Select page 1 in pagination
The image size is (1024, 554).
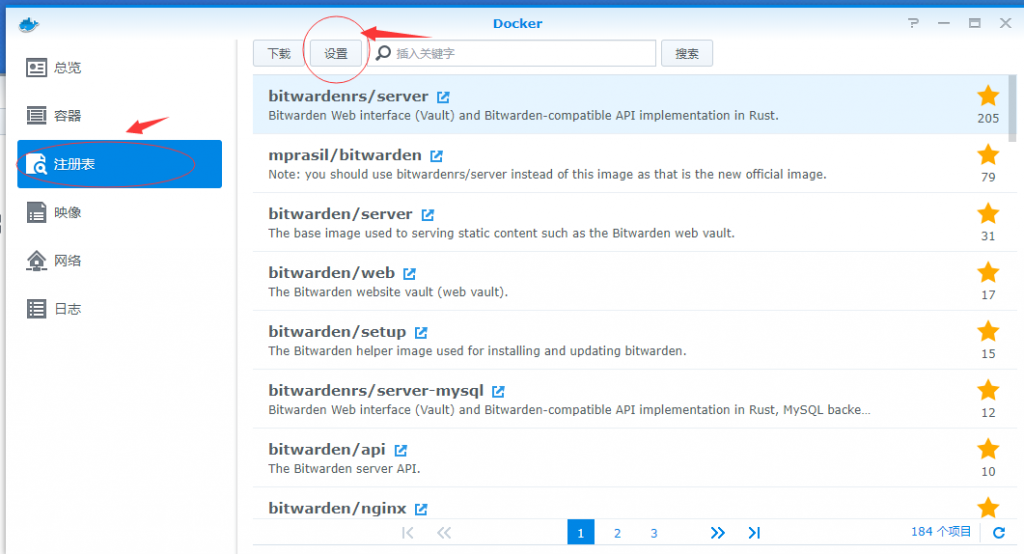point(581,532)
